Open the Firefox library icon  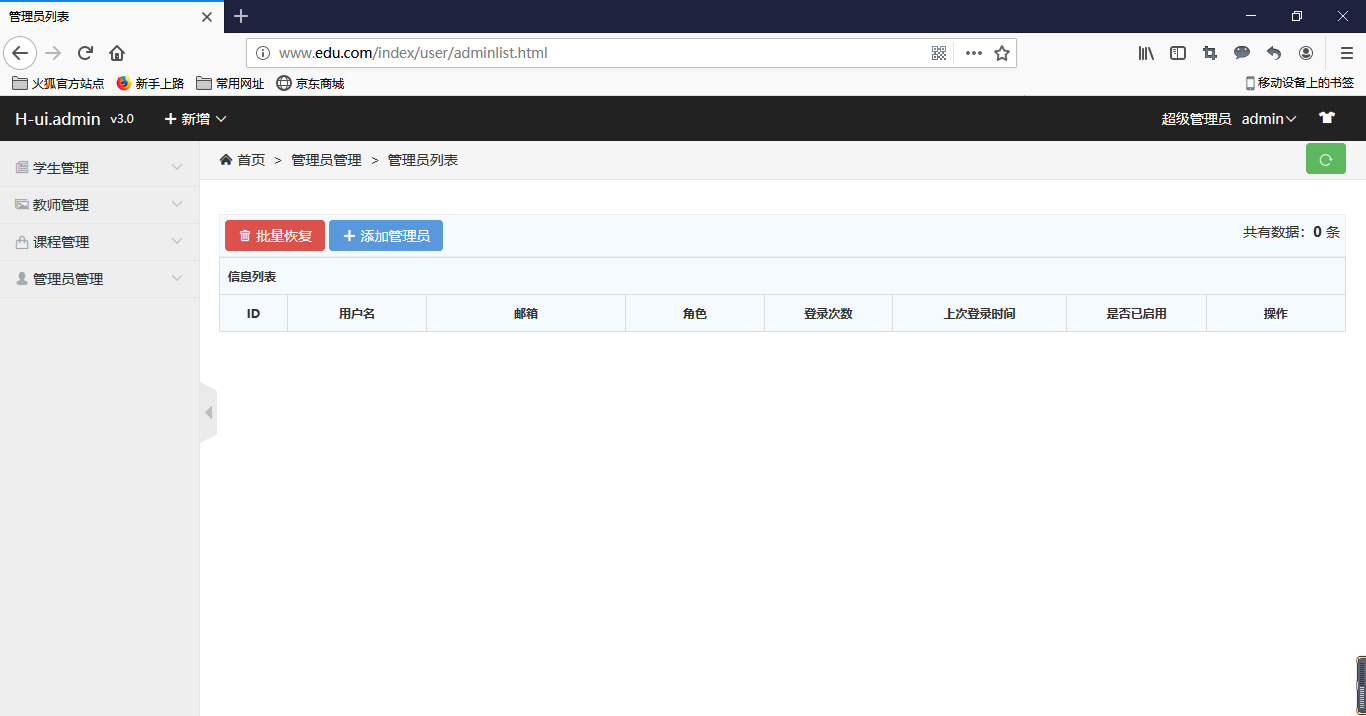pos(1145,53)
